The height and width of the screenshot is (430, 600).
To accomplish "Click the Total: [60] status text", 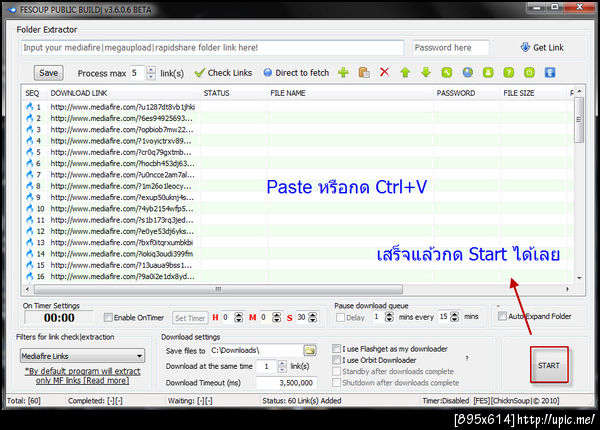I will pos(24,401).
